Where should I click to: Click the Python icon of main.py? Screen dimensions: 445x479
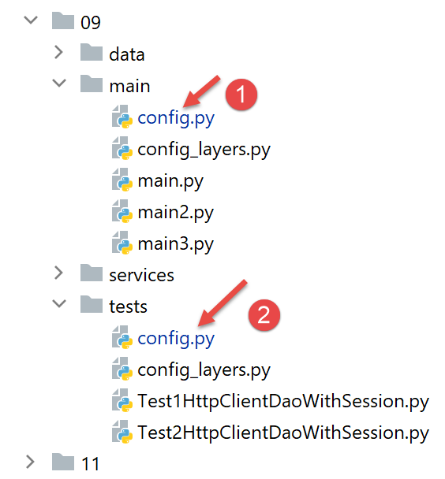(122, 180)
